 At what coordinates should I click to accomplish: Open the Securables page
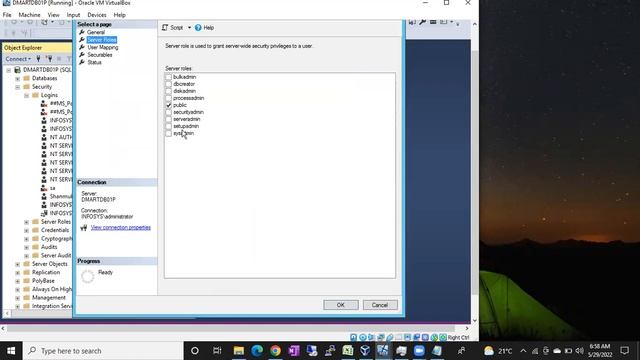[100, 55]
